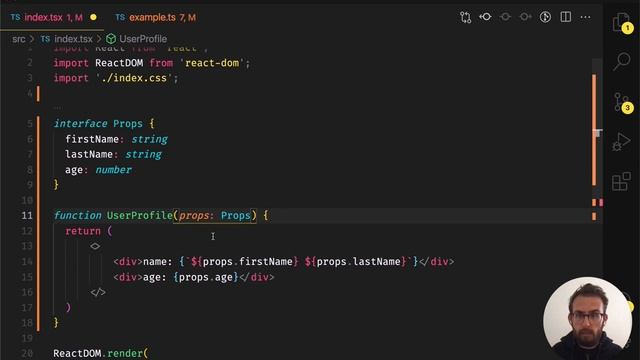Click the orange bar in the editor scrollbar
Image resolution: width=640 pixels, height=360 pixels.
pyautogui.click(x=594, y=129)
